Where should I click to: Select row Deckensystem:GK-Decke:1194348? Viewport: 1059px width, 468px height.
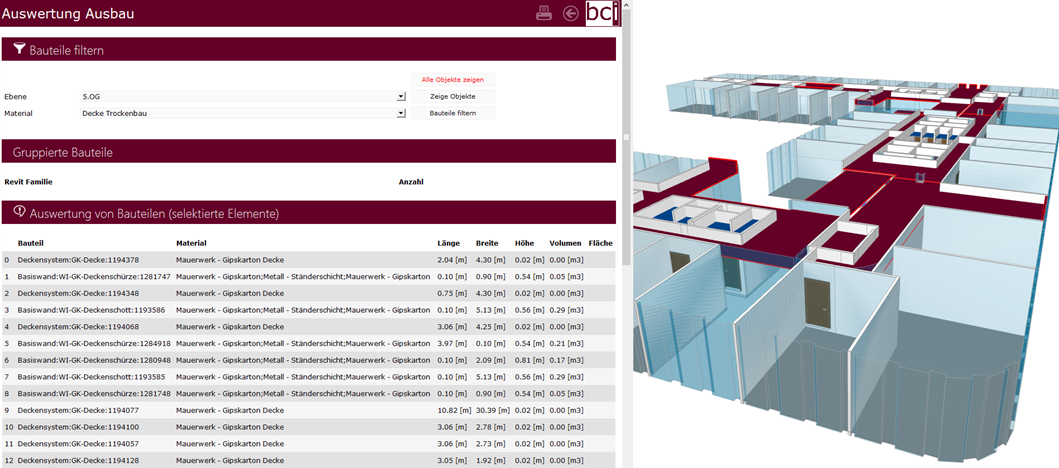click(309, 293)
